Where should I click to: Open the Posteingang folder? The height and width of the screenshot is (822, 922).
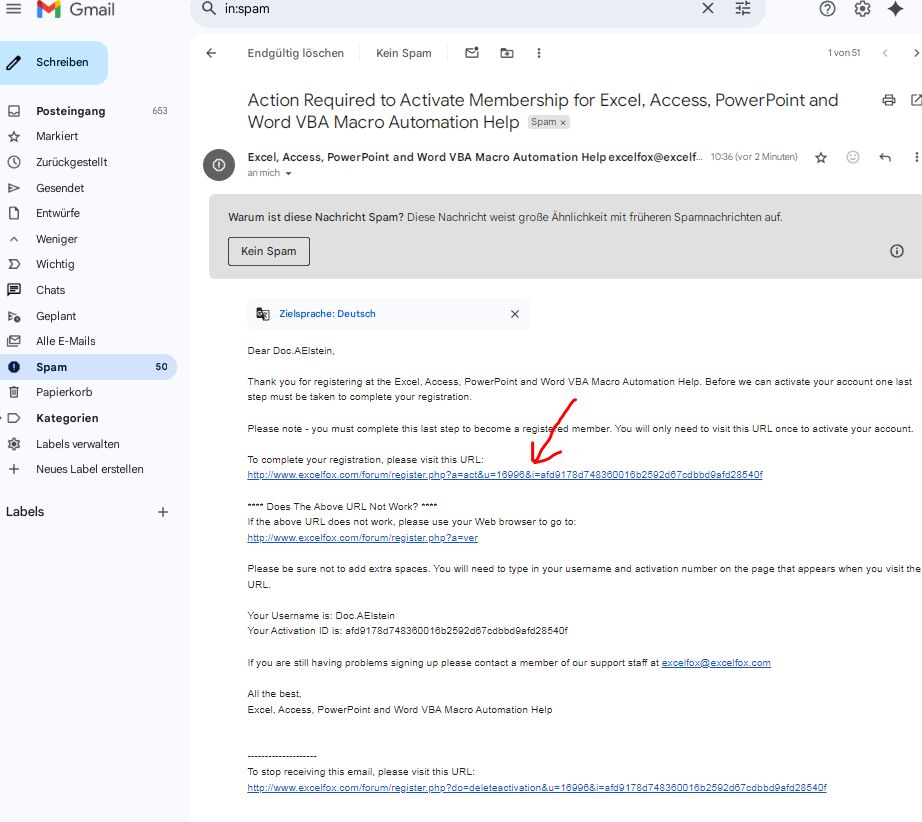71,111
